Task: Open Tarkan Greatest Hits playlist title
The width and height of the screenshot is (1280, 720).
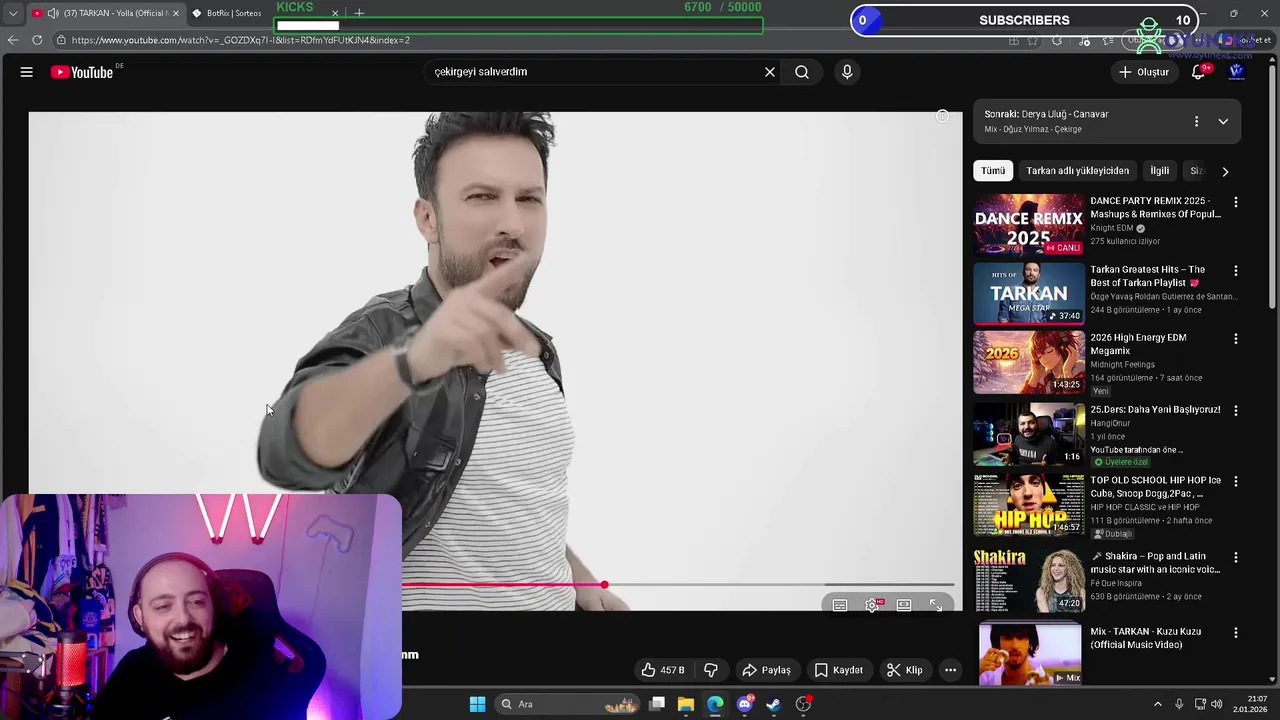Action: coord(1147,276)
